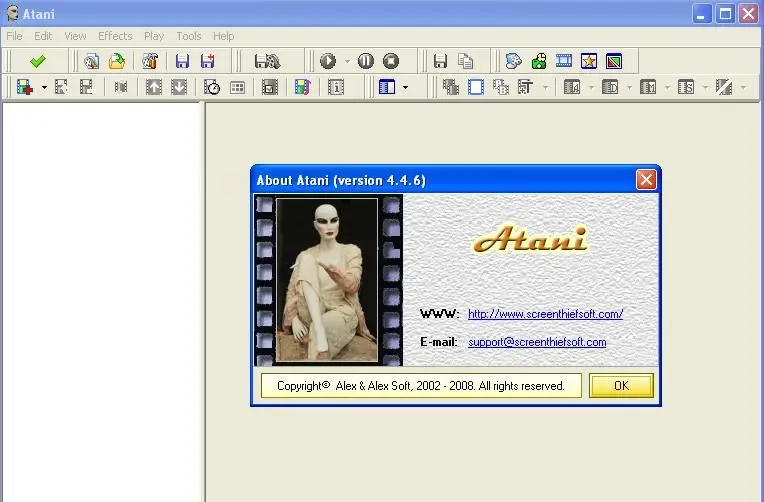Screen dimensions: 764x502
Task: Click the film icon with B letters
Action: pyautogui.click(x=501, y=87)
